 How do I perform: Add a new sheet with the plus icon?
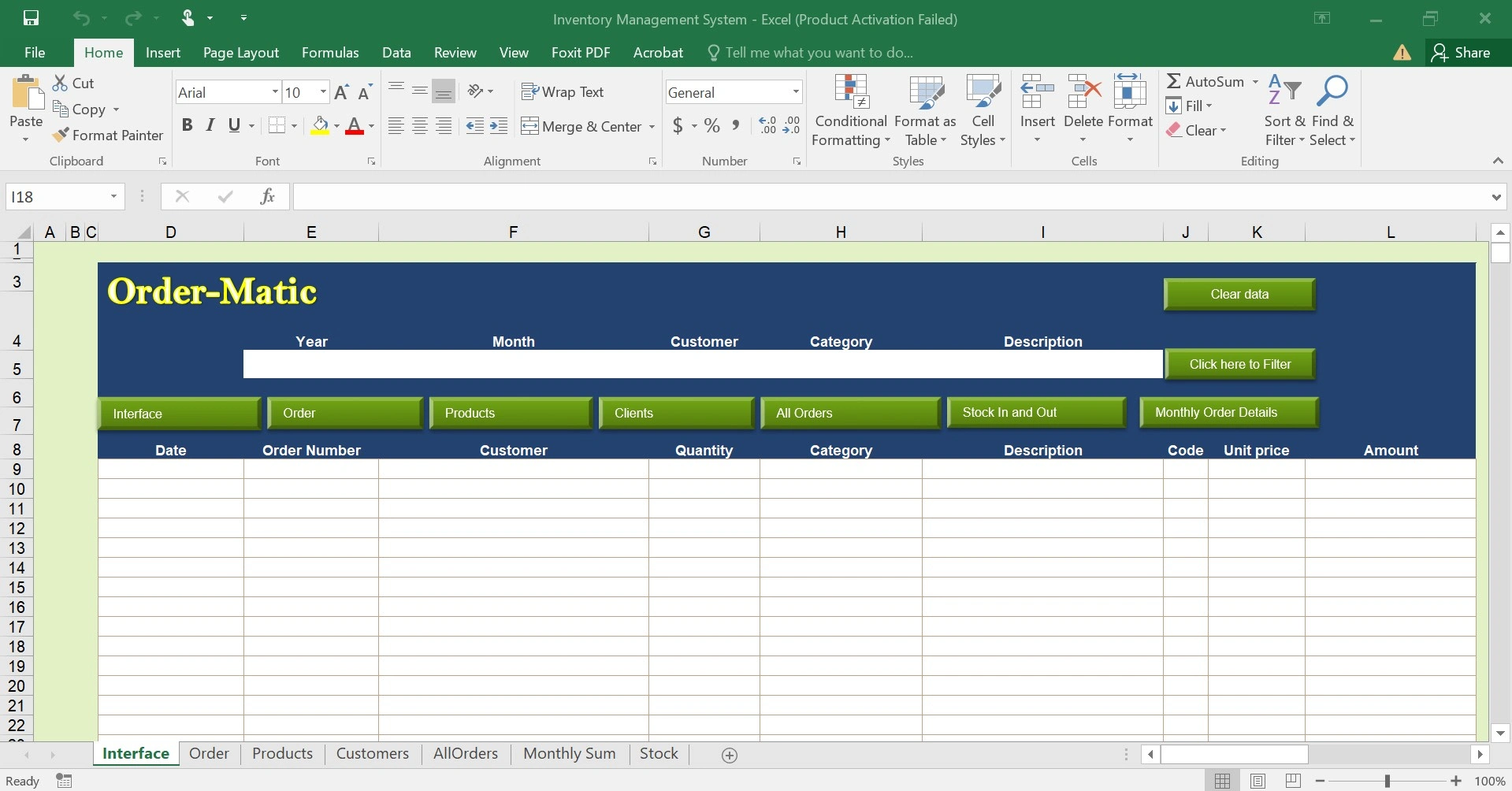pyautogui.click(x=730, y=756)
